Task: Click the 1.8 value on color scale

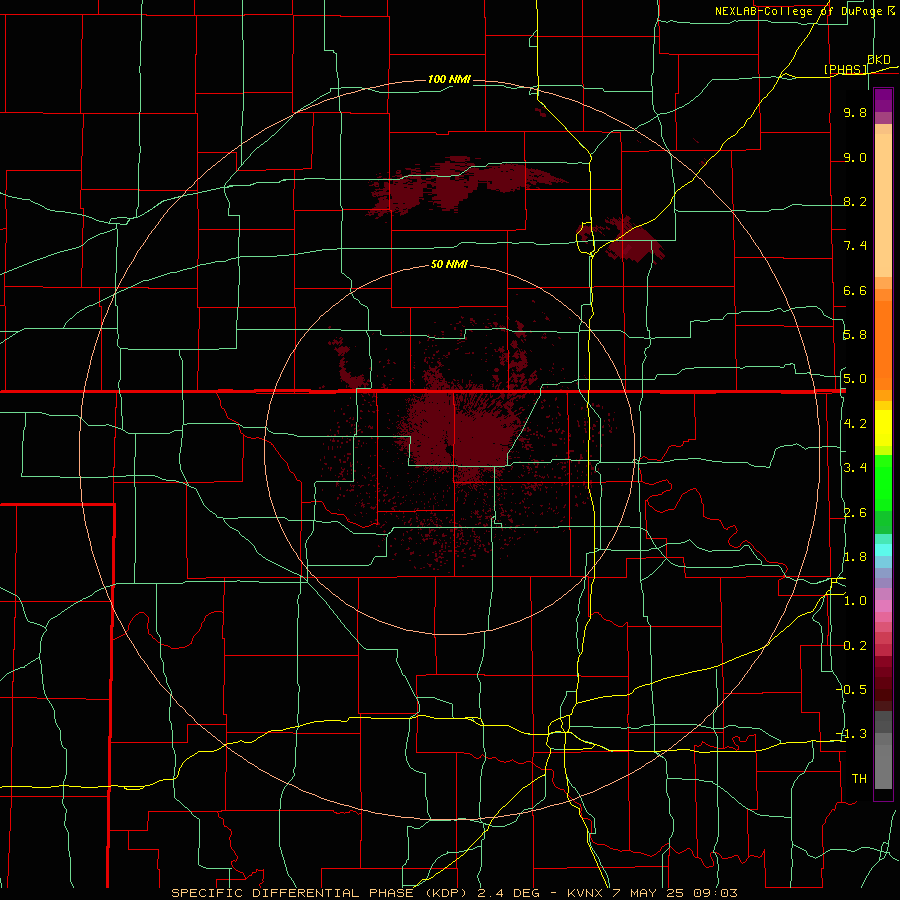Action: (855, 557)
